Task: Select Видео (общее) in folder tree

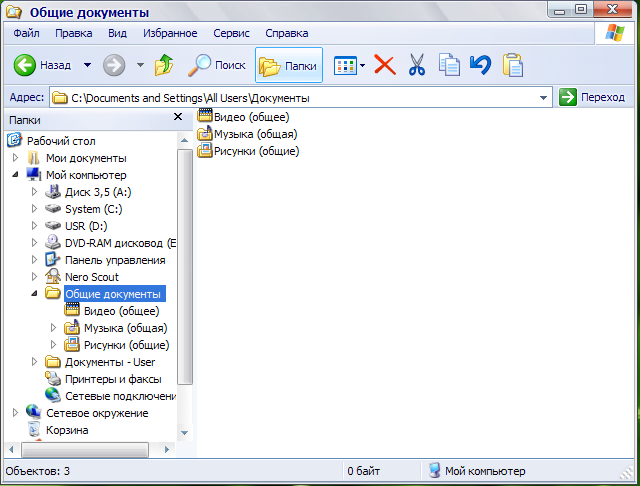Action: (122, 311)
